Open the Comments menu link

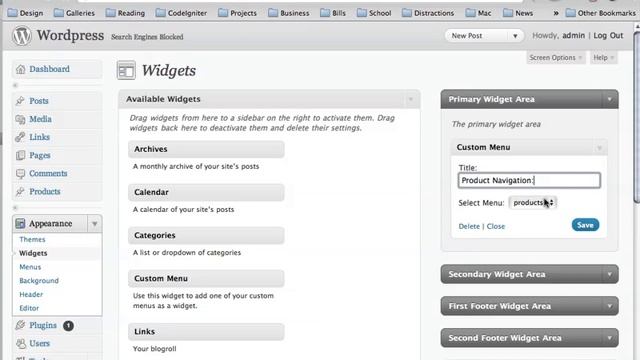tap(48, 173)
